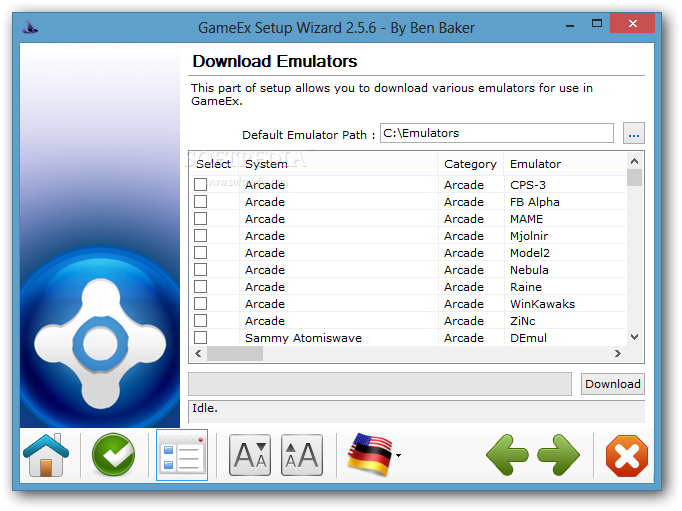Click the US/German flag language icon
The height and width of the screenshot is (511, 682).
coord(370,454)
